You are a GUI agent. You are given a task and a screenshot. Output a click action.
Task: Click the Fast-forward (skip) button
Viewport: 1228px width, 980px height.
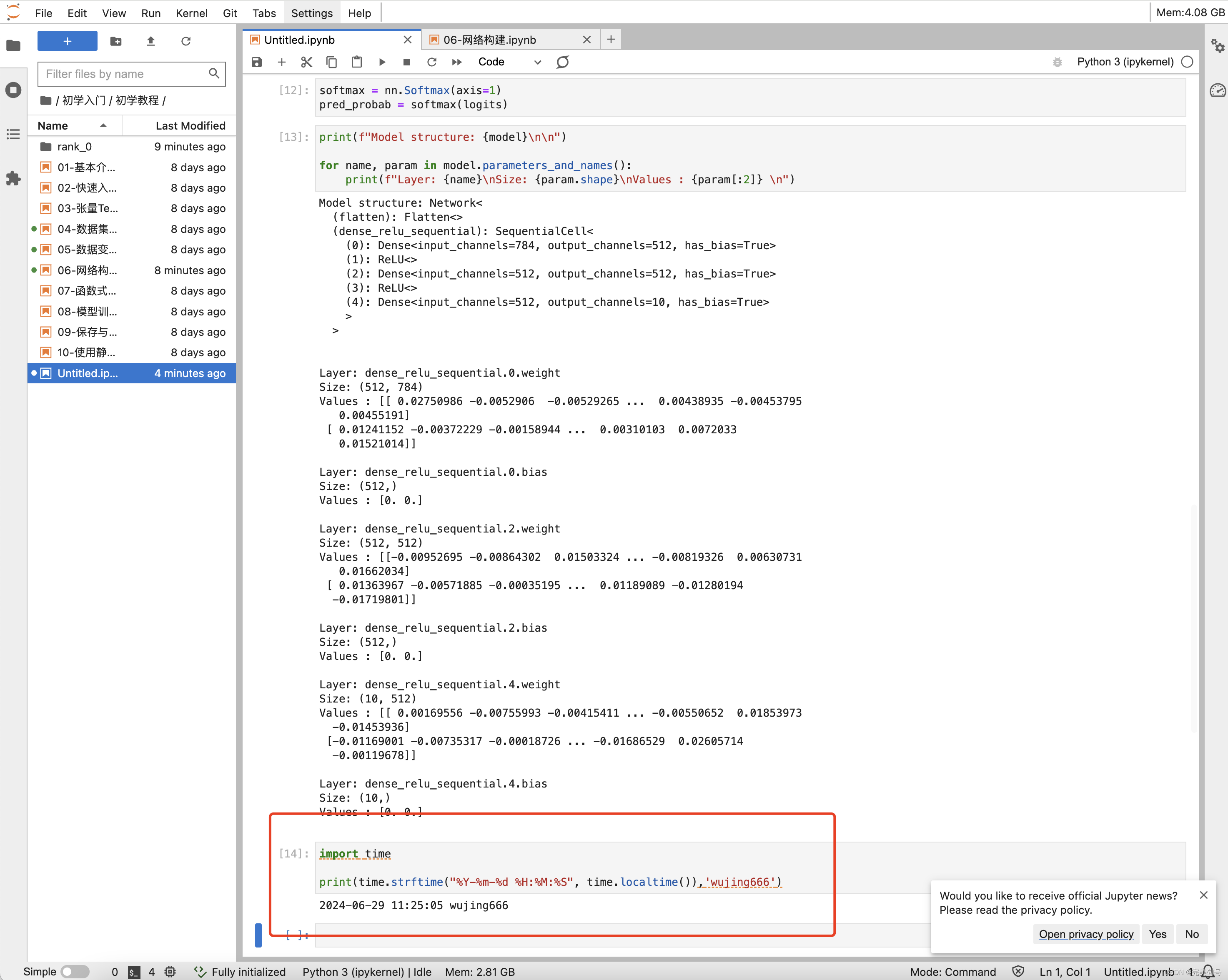click(457, 62)
